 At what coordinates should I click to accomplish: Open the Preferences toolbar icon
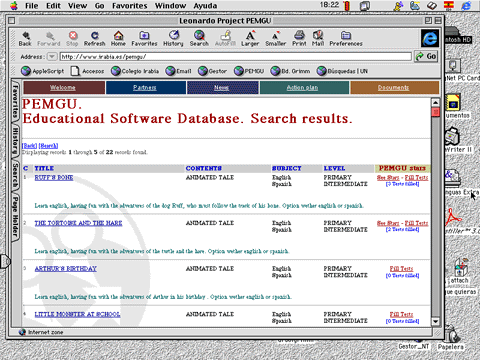[x=346, y=39]
